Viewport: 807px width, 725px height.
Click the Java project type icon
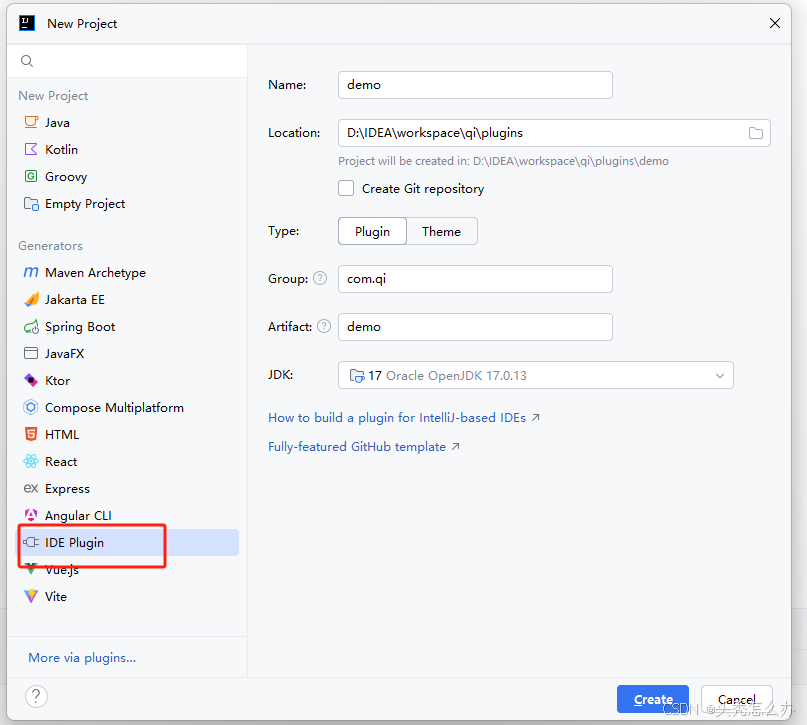31,122
